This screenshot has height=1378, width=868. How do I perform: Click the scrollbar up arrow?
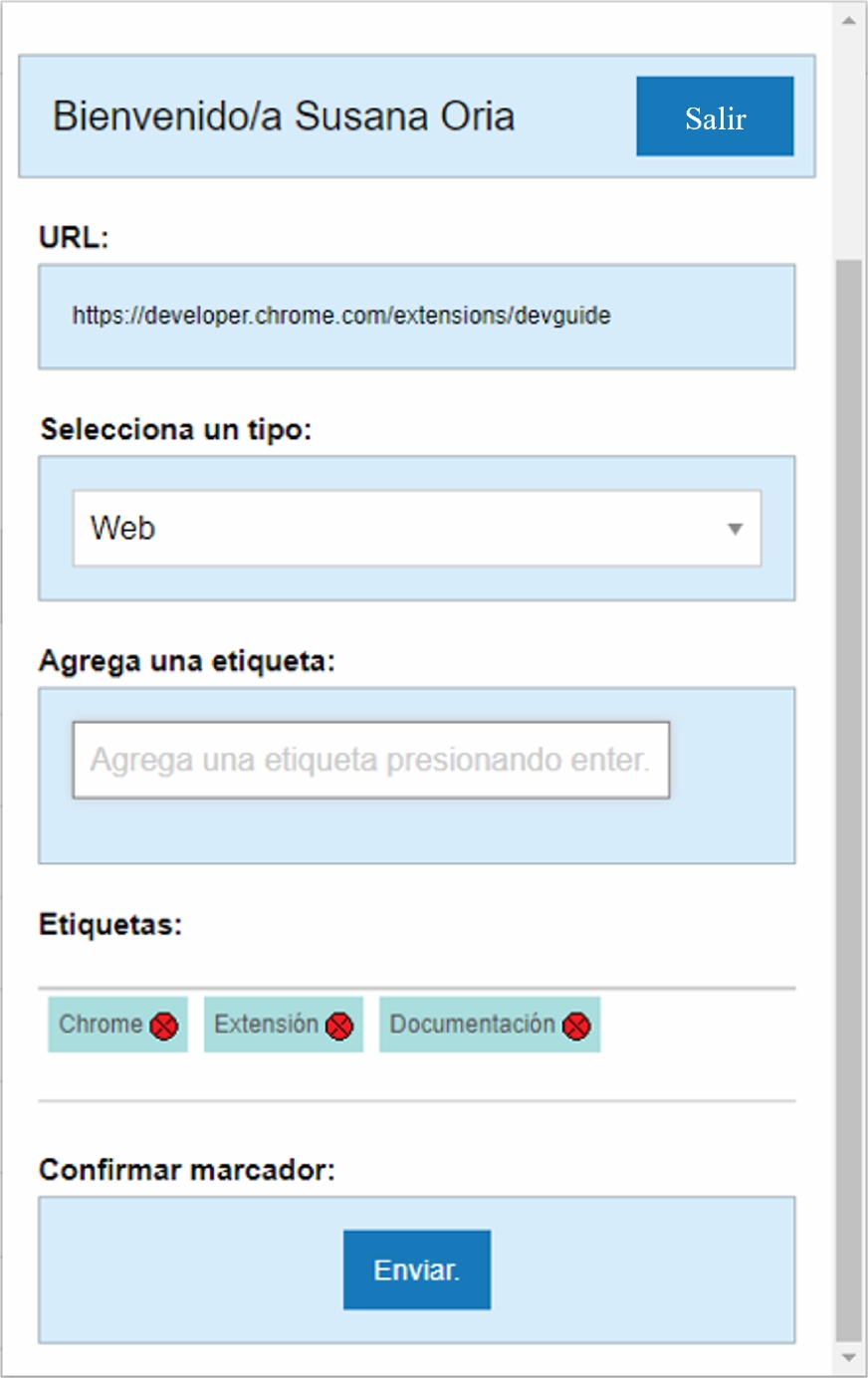point(848,20)
